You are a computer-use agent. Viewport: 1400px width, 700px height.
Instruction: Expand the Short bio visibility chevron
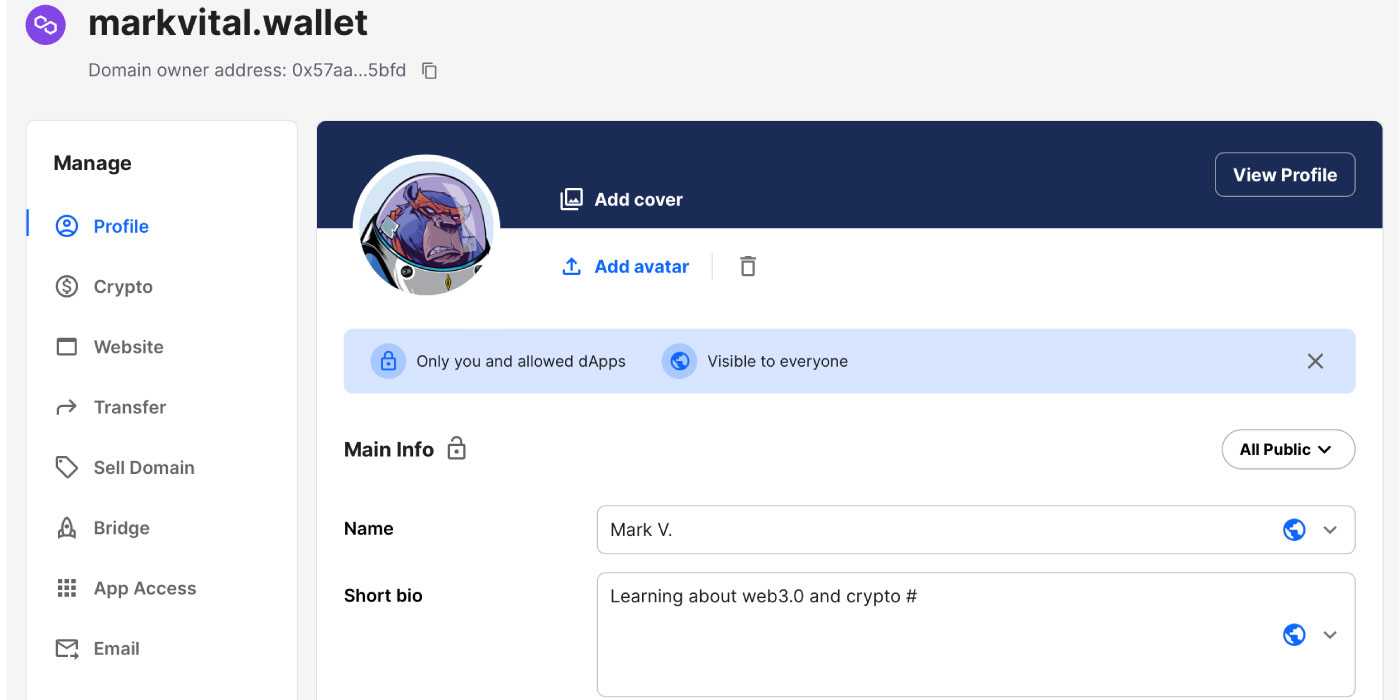(1330, 635)
